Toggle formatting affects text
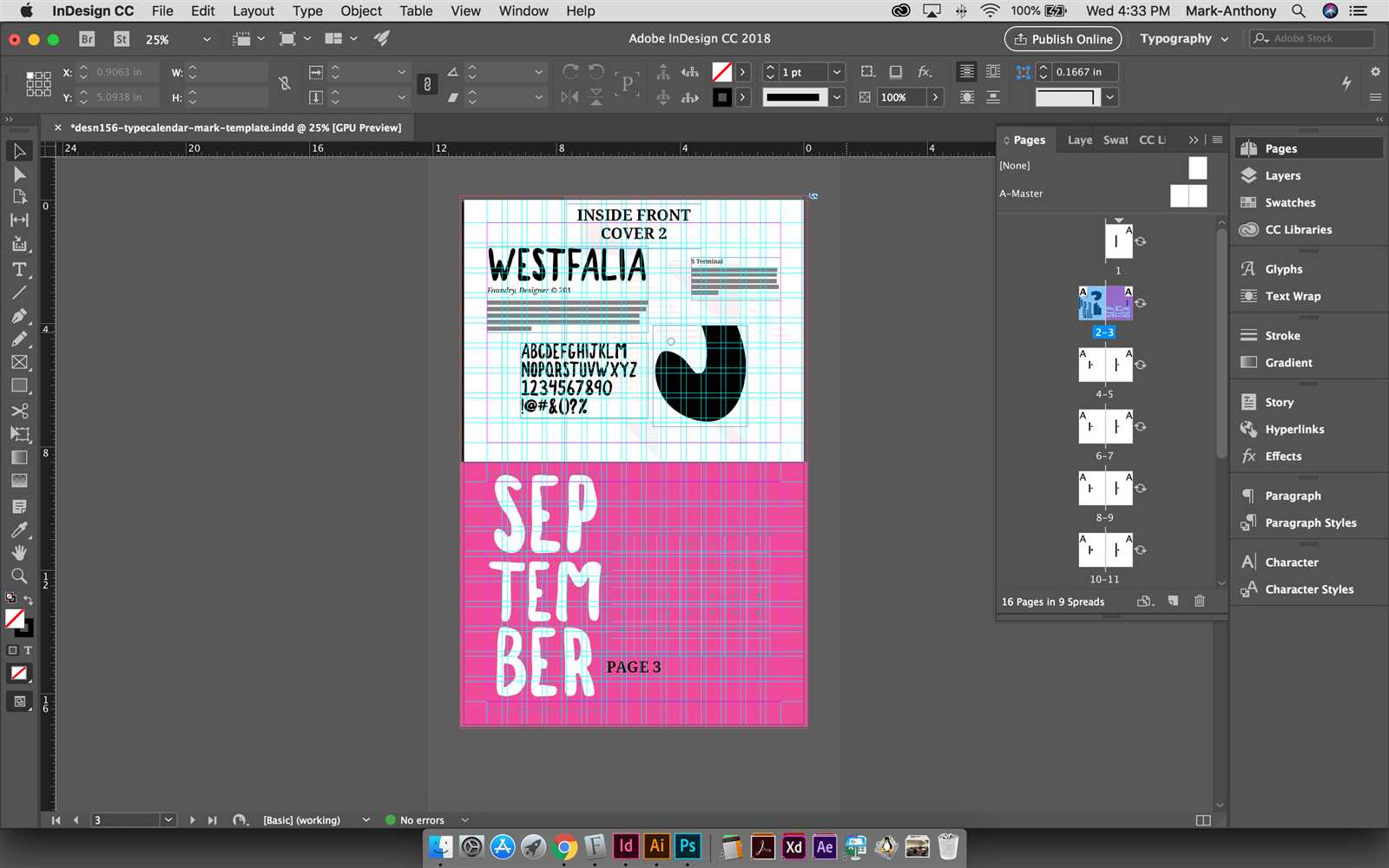The image size is (1389, 868). [28, 650]
